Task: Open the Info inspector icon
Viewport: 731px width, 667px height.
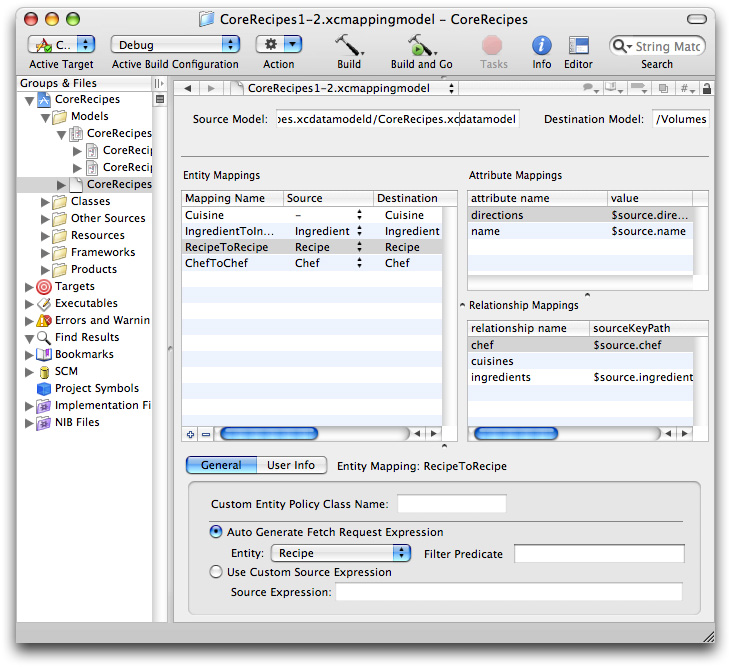Action: (x=541, y=46)
